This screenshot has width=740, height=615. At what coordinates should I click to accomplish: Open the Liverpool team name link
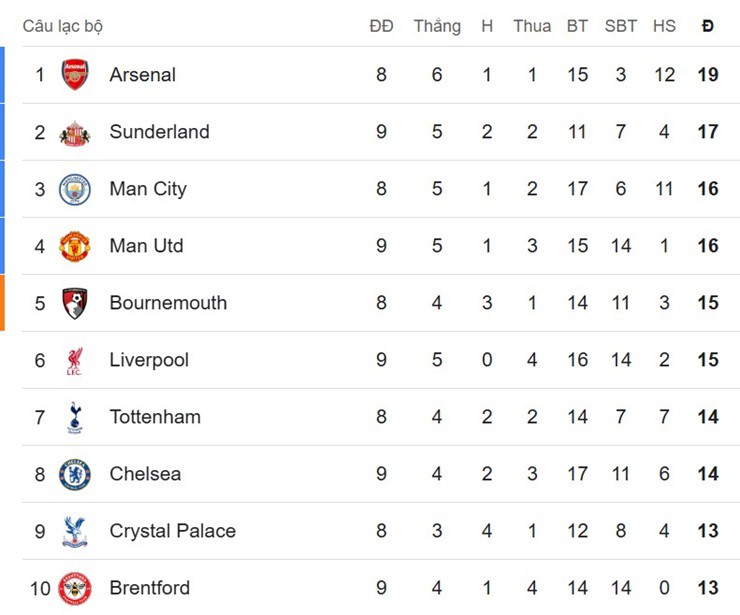[149, 360]
